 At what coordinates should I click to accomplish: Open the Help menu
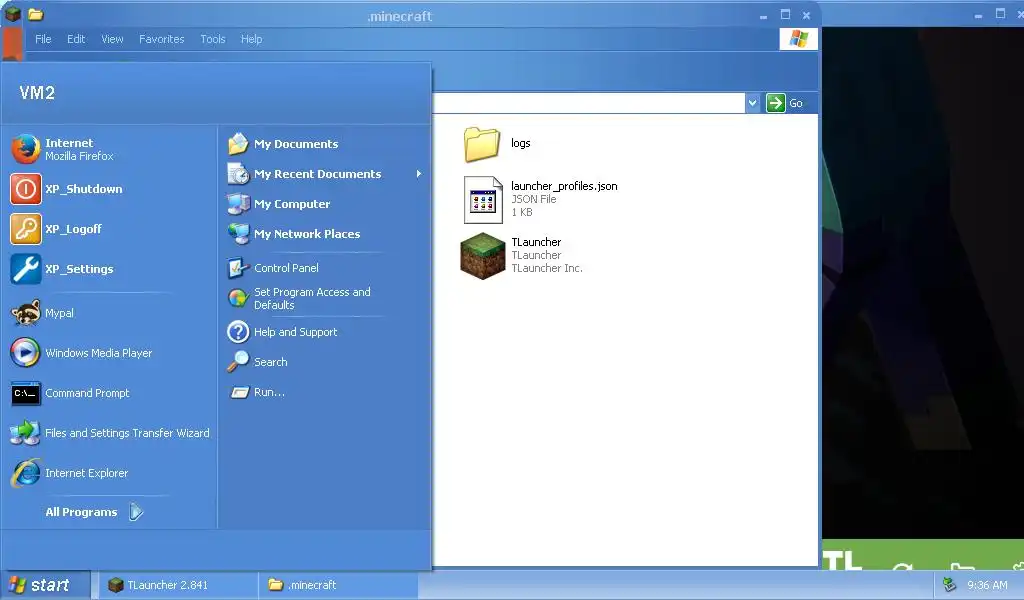[x=251, y=39]
